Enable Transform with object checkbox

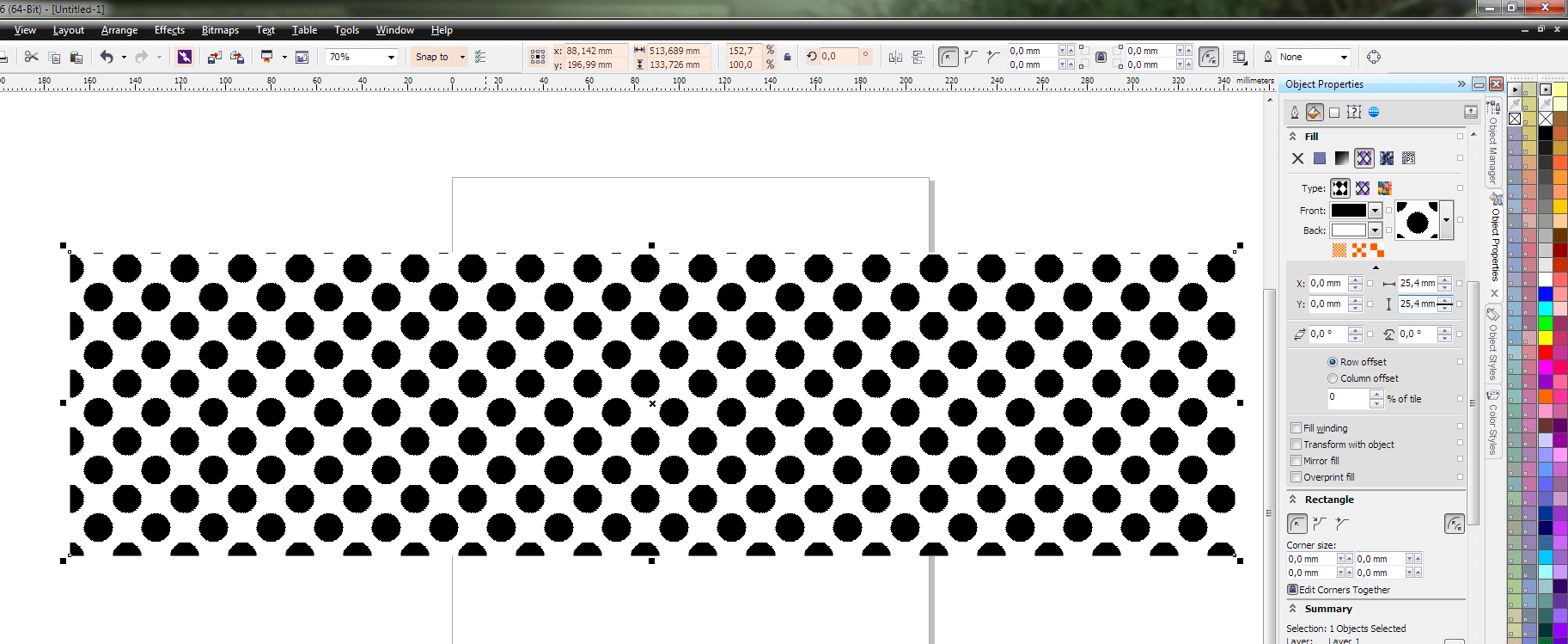coord(1296,445)
